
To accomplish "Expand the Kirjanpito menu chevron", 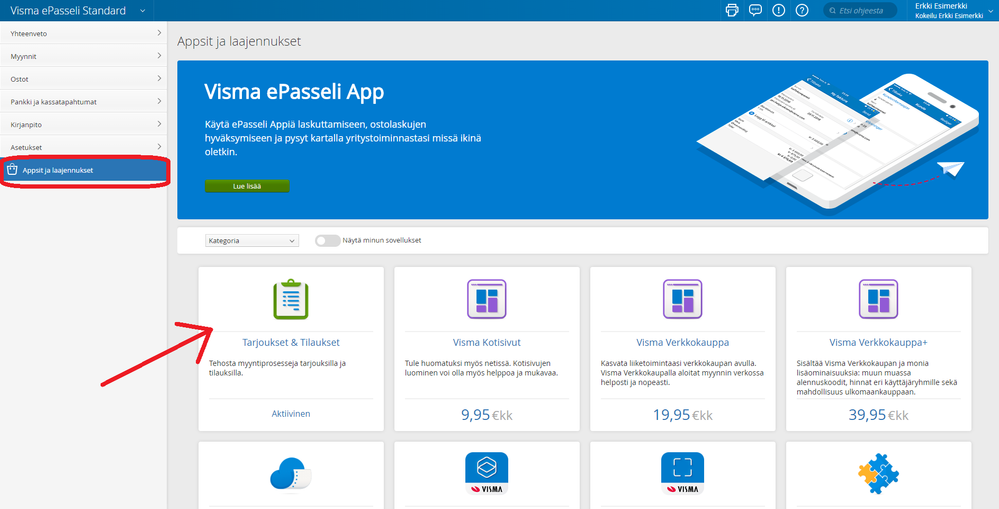I will click(159, 124).
